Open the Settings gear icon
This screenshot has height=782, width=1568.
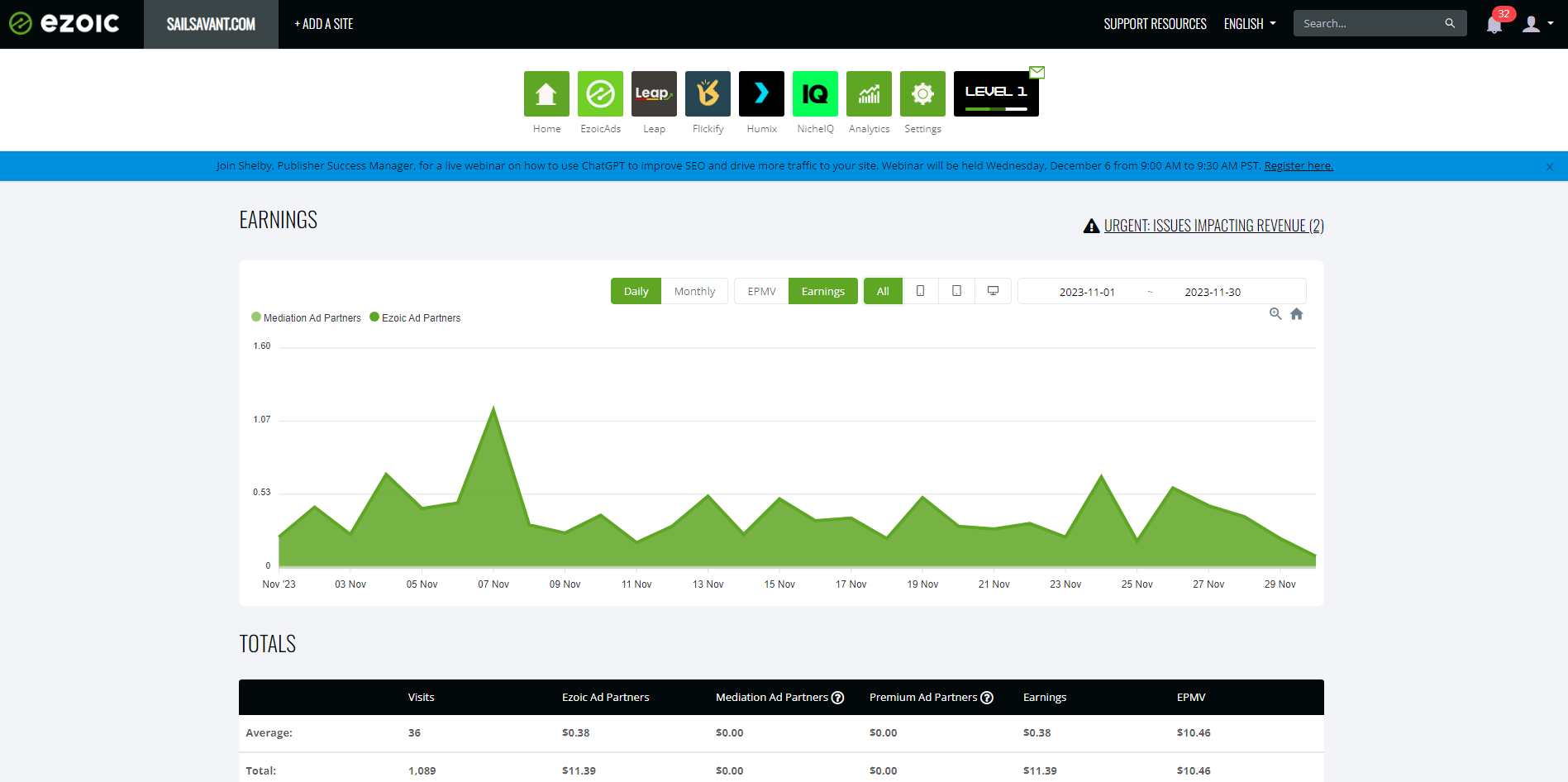point(922,93)
